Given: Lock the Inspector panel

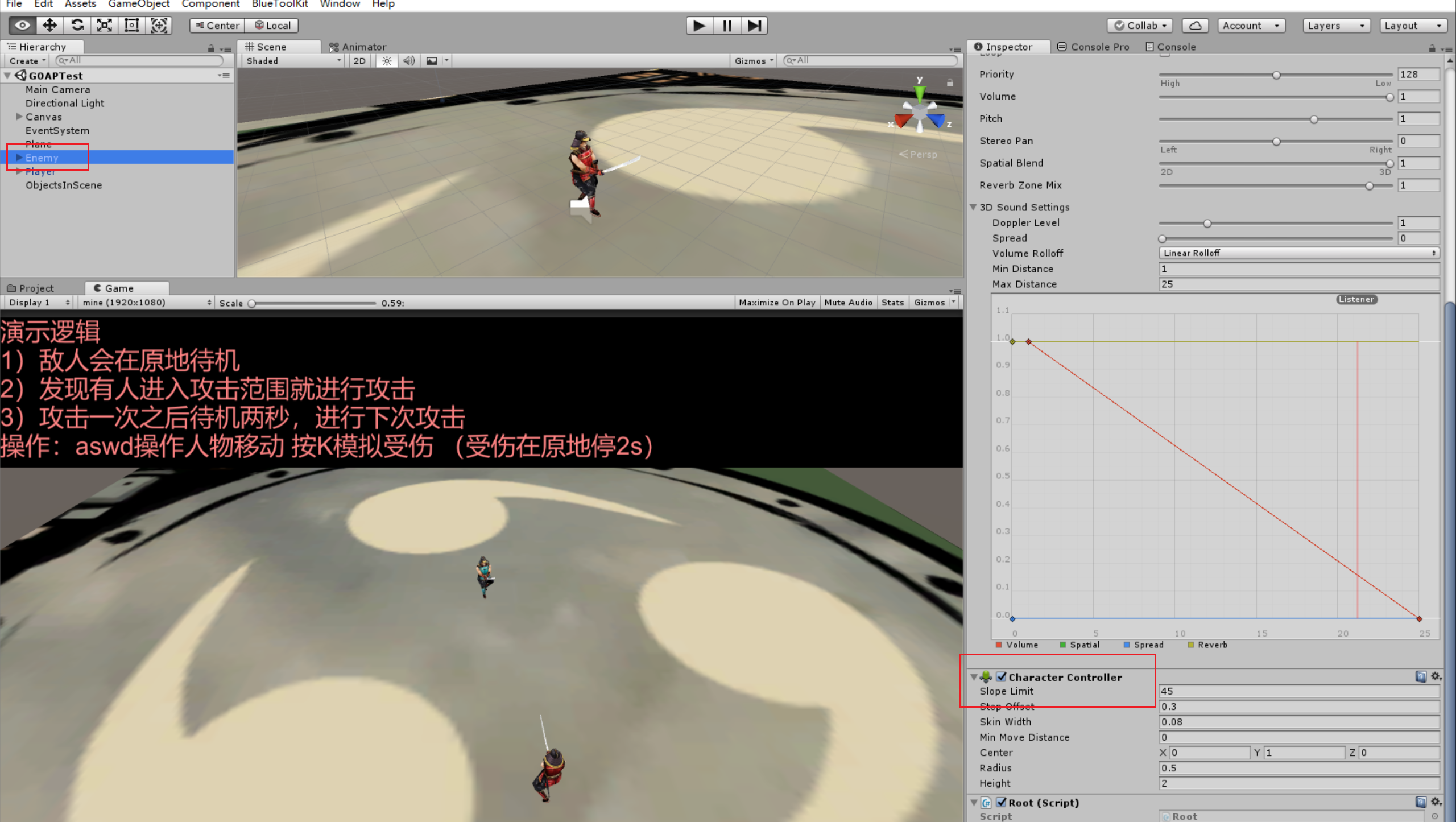Looking at the screenshot, I should pyautogui.click(x=1432, y=48).
